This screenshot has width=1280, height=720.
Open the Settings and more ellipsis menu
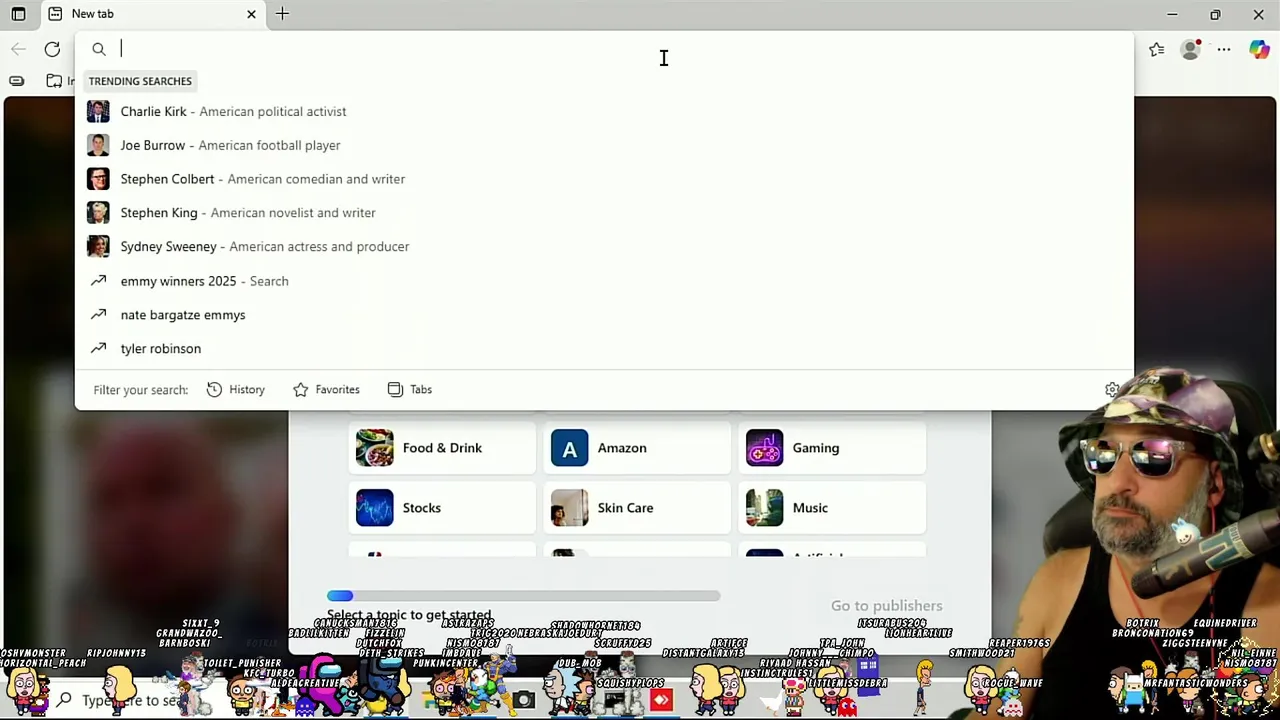(1224, 49)
